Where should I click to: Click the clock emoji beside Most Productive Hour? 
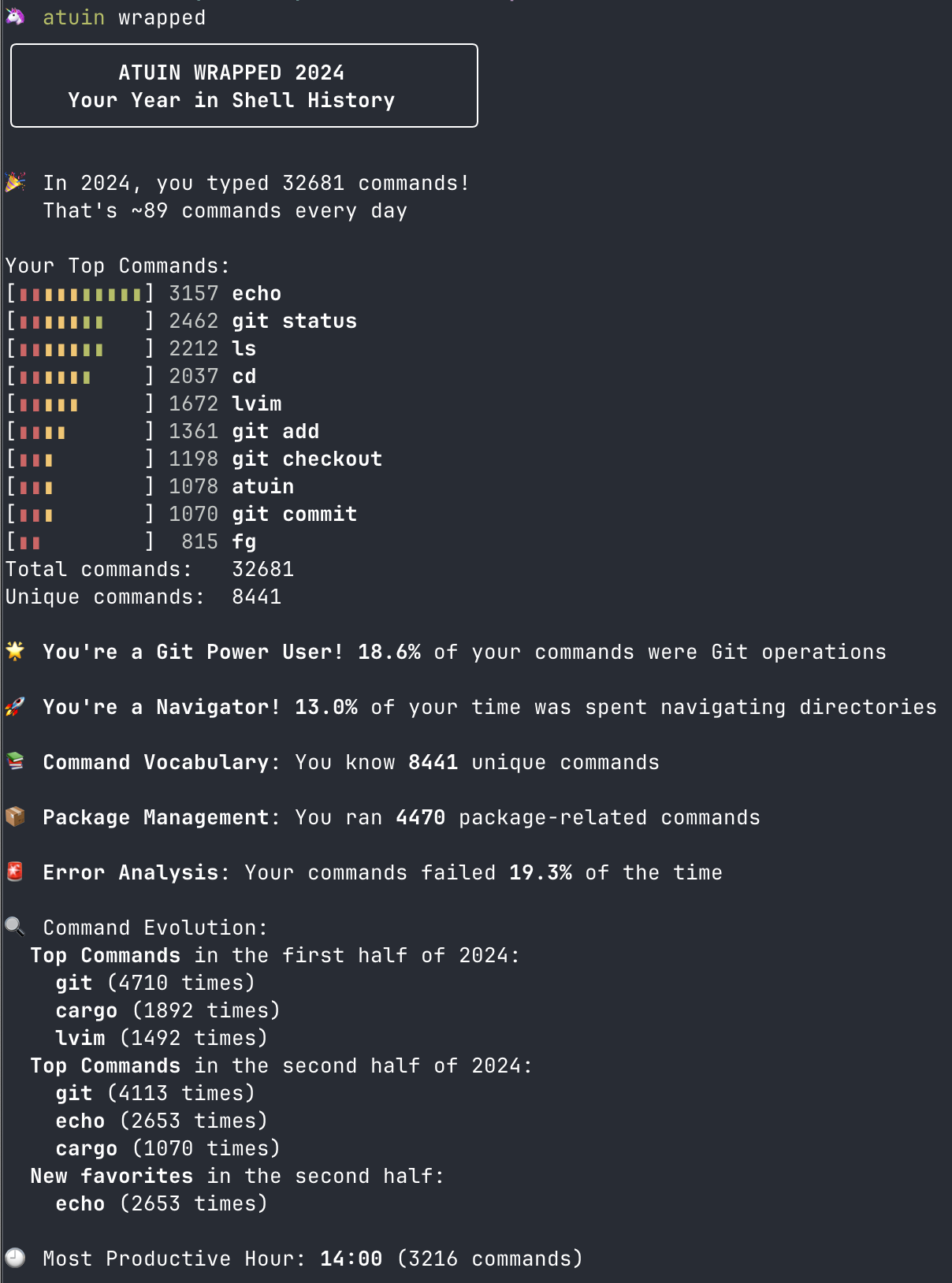point(15,1258)
